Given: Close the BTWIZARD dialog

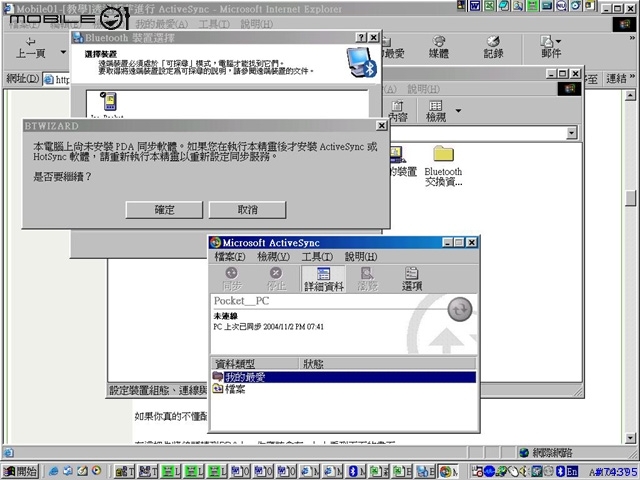Looking at the screenshot, I should (x=381, y=126).
